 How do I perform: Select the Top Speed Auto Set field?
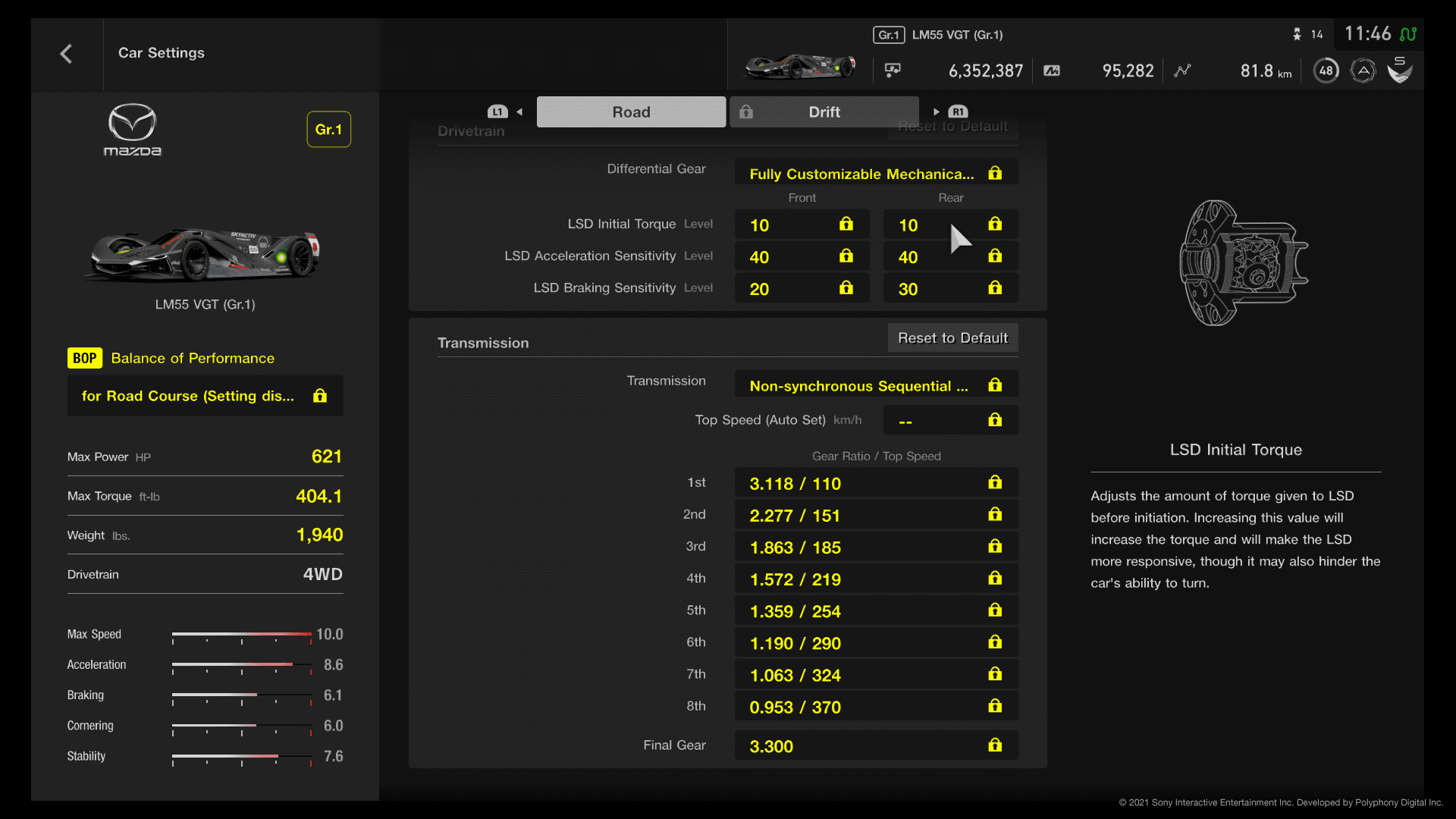point(950,420)
